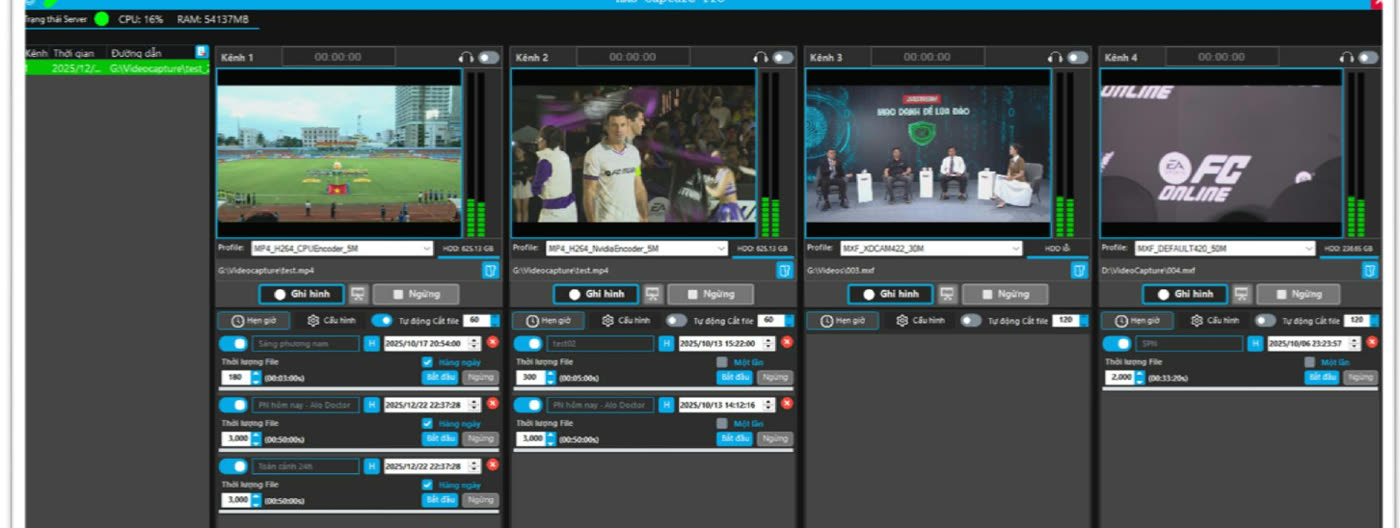Image resolution: width=1400 pixels, height=528 pixels.
Task: Enable Tự động Cắt file in Kênh 2
Action: point(677,321)
